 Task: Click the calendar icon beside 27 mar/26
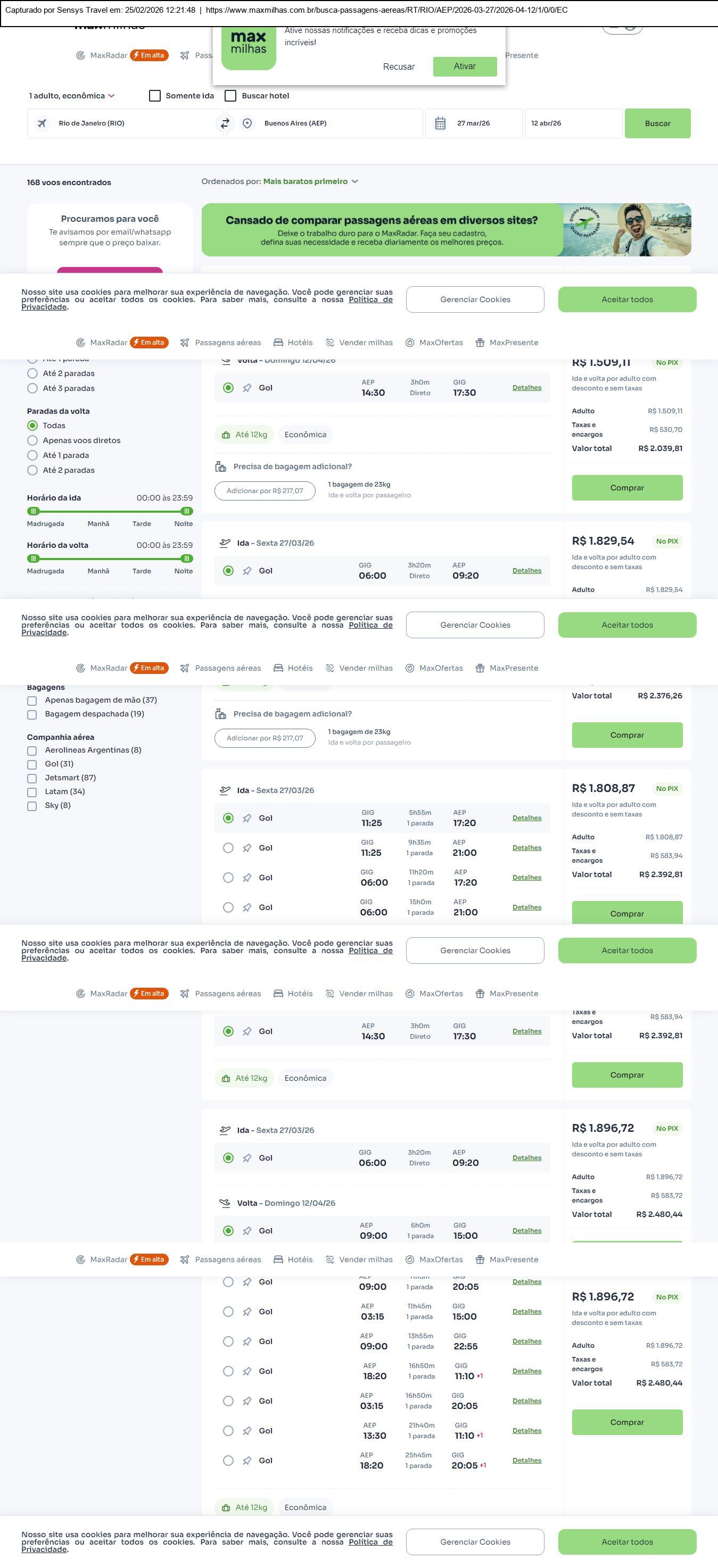tap(440, 123)
